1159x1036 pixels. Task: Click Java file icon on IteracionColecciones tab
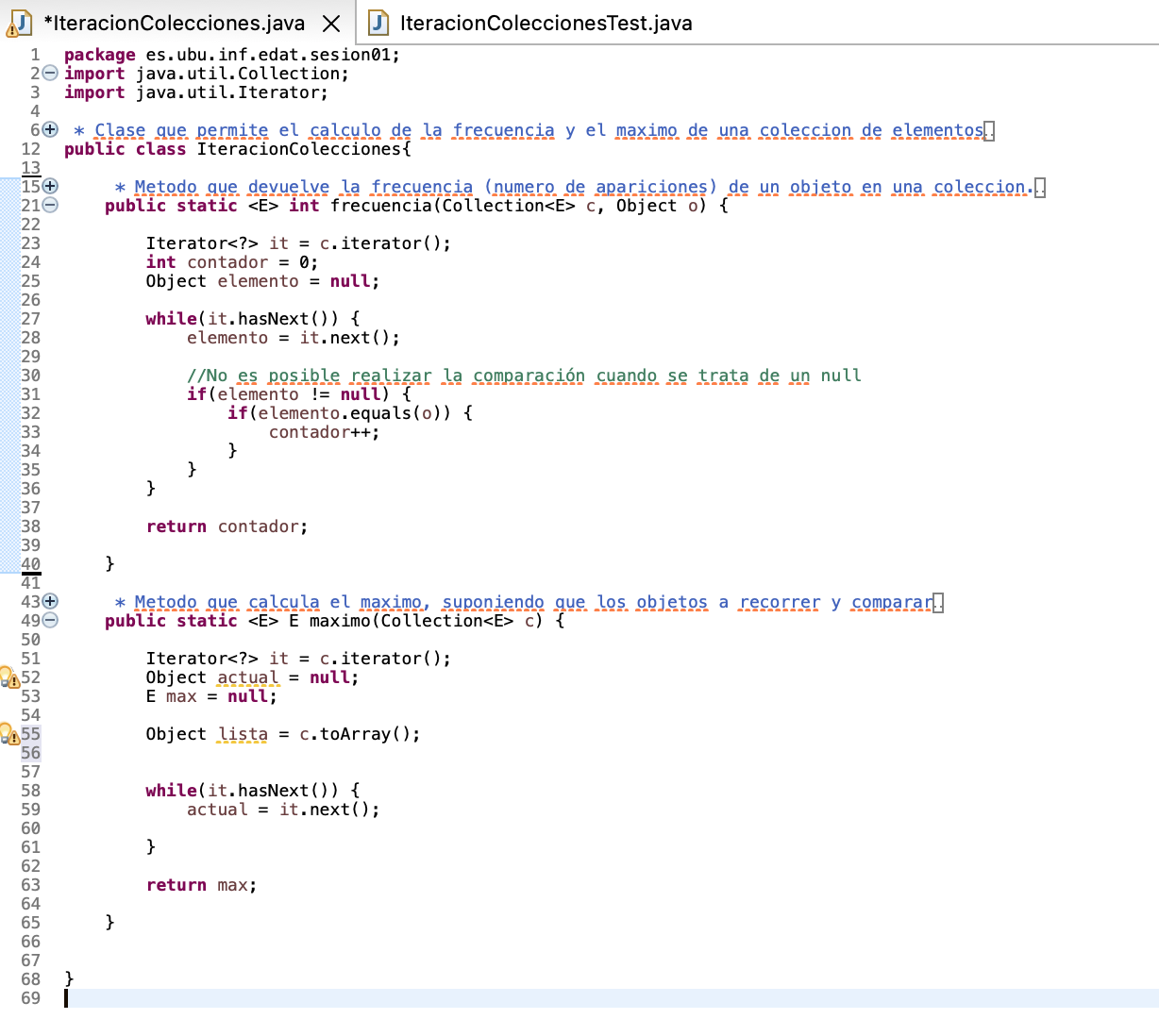coord(18,24)
